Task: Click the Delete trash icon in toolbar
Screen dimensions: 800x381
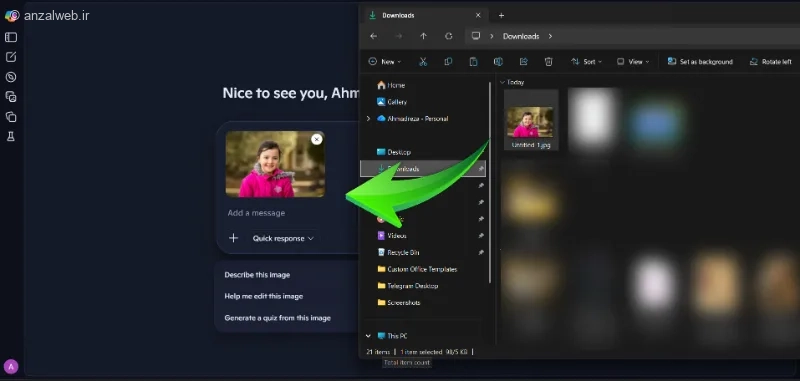Action: (x=548, y=62)
